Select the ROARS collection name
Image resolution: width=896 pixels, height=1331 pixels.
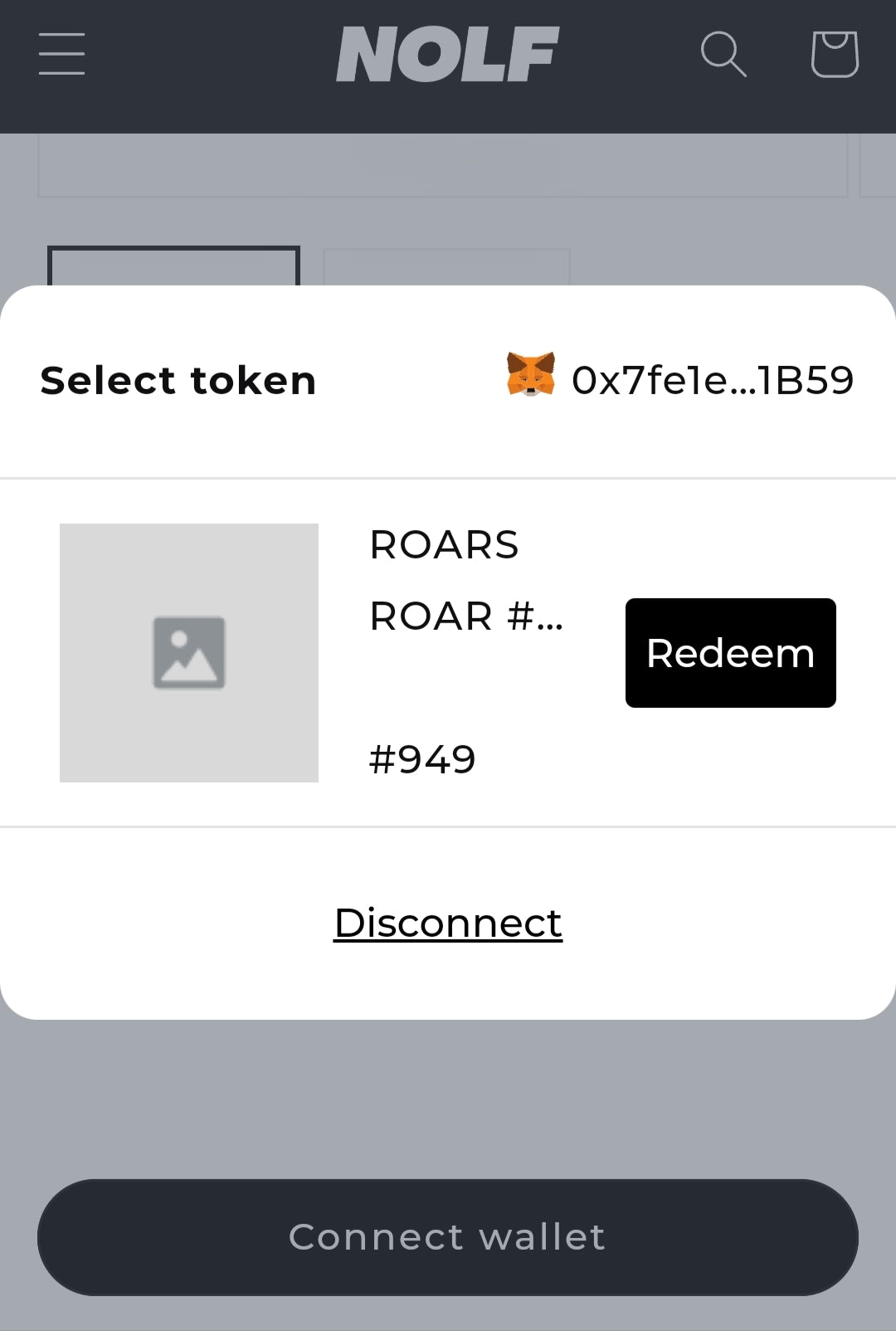[x=444, y=545]
